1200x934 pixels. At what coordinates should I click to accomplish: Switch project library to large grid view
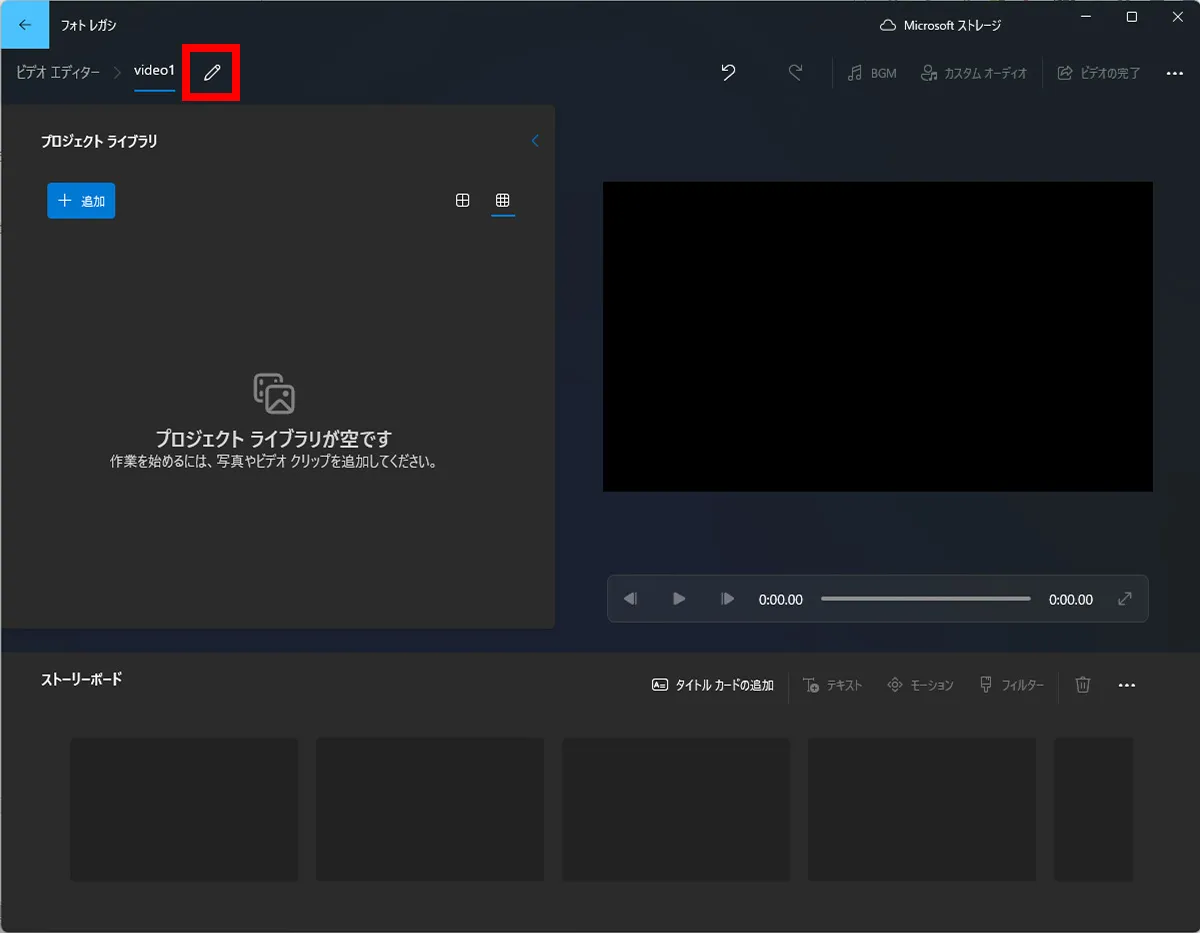coord(462,201)
